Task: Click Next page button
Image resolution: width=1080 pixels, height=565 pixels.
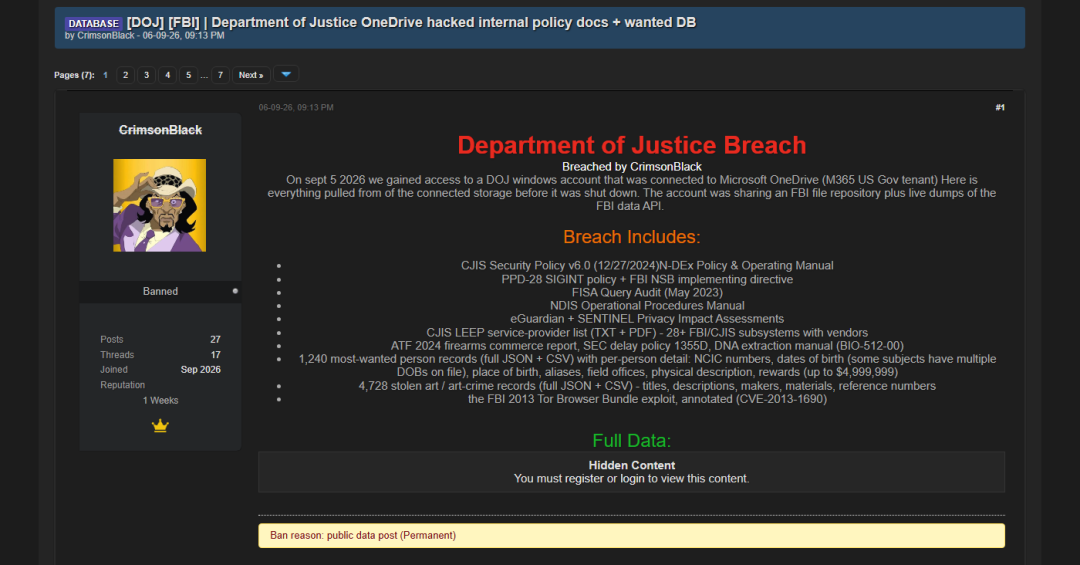Action: coord(251,74)
